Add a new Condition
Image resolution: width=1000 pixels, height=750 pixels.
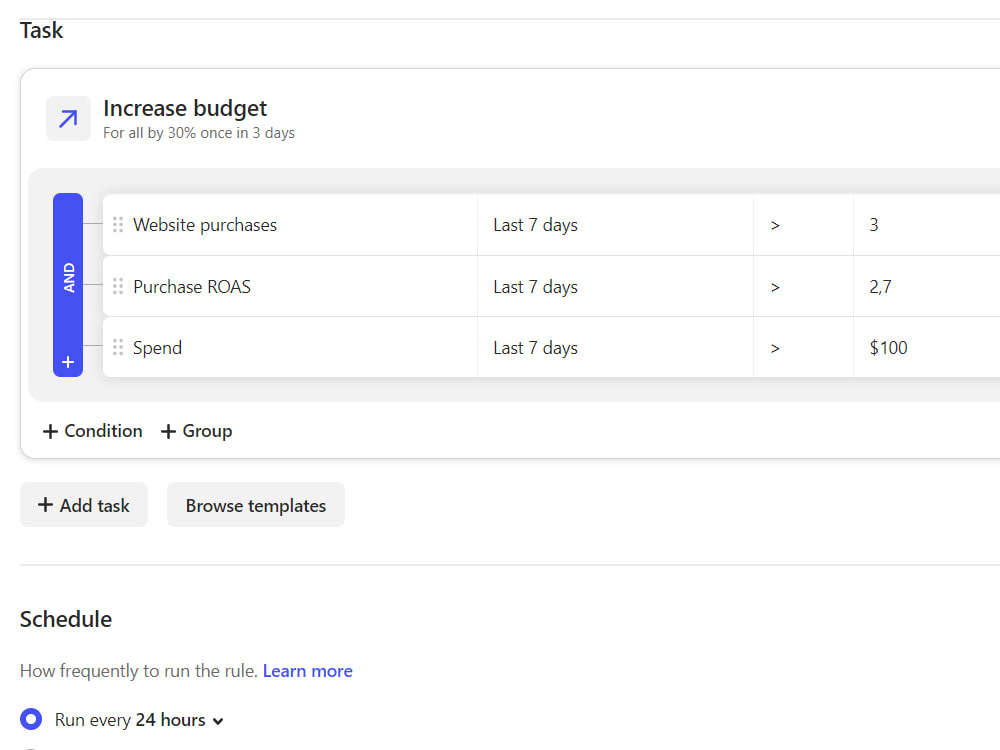click(92, 431)
